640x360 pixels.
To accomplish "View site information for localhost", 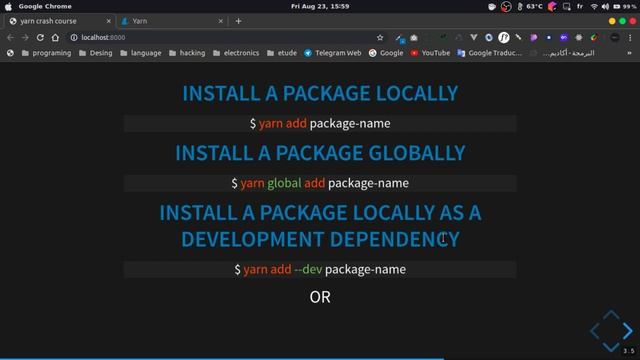I will pyautogui.click(x=74, y=38).
